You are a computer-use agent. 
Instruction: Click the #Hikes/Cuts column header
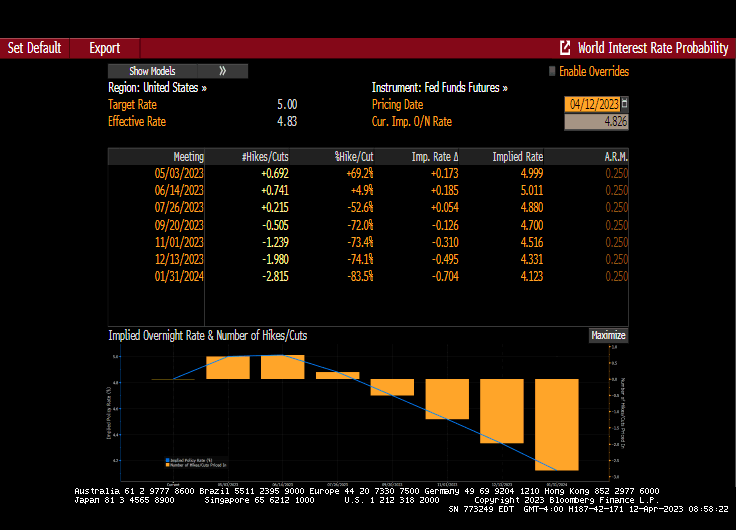265,157
